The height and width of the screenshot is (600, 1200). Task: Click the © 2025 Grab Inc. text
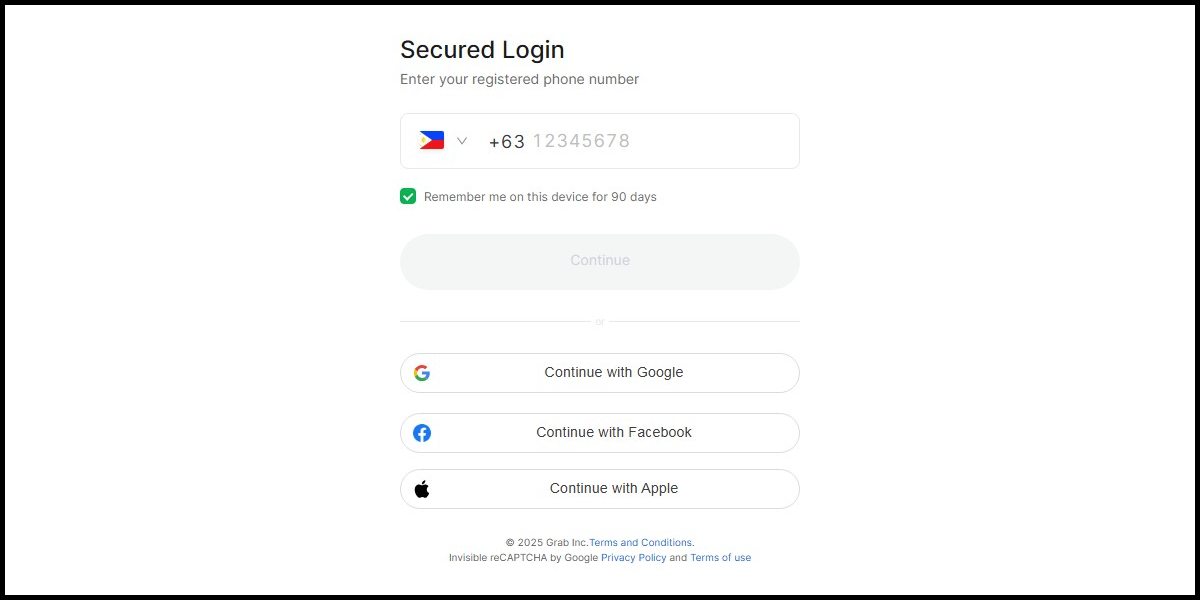546,542
